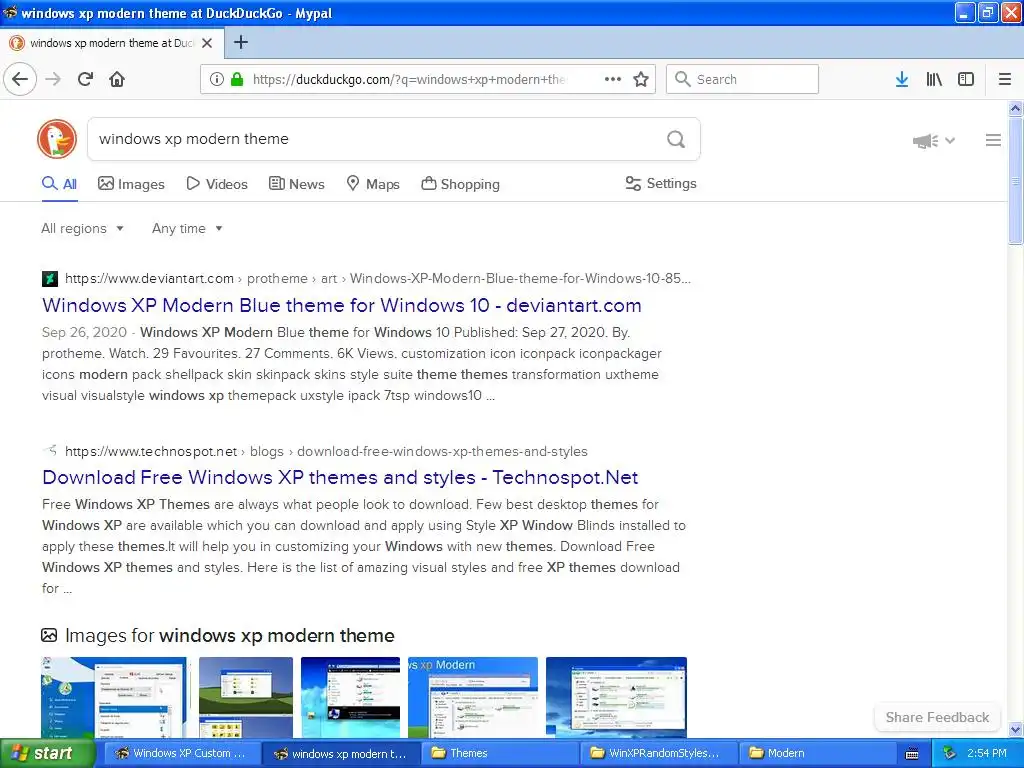Go back with the browser back arrow
Image resolution: width=1024 pixels, height=768 pixels.
[x=20, y=80]
